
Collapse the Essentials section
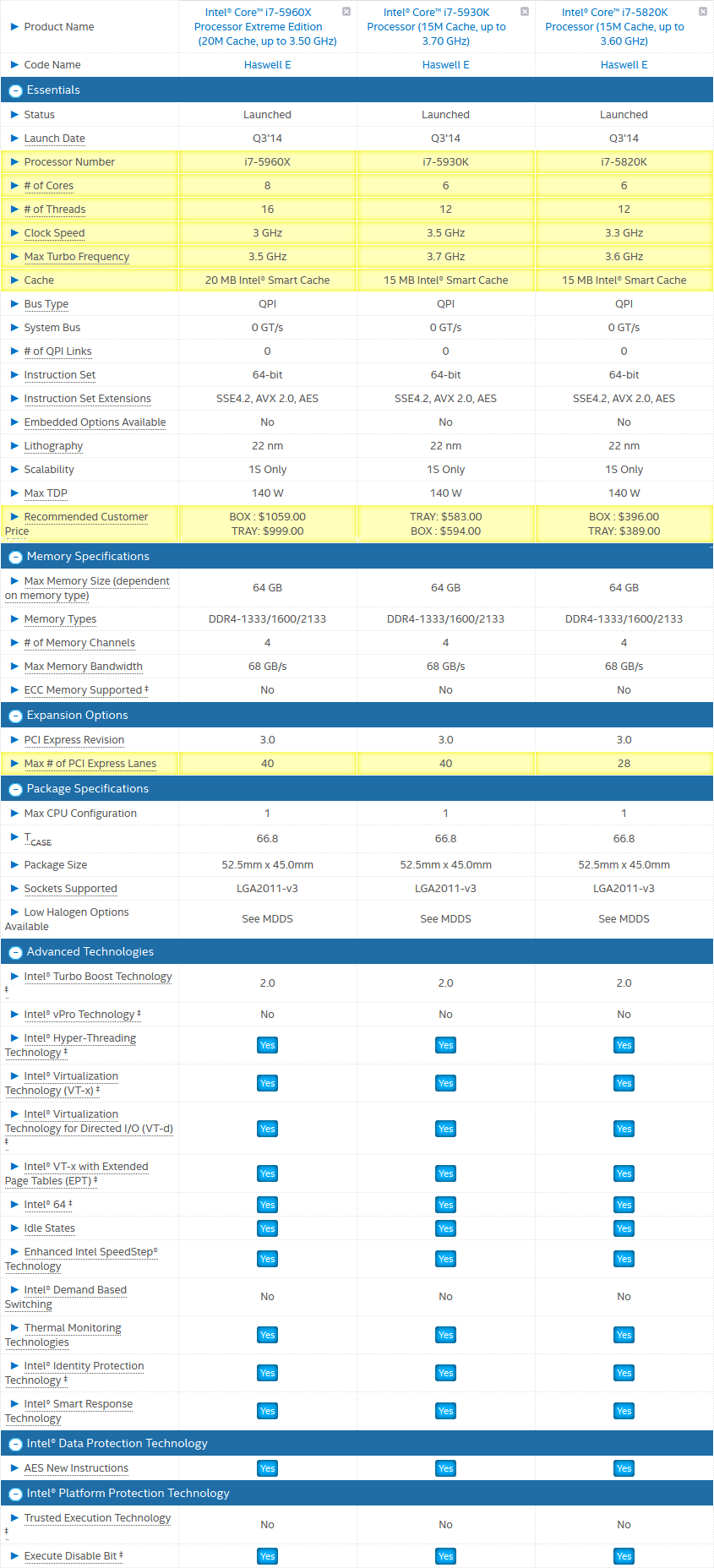(x=15, y=90)
